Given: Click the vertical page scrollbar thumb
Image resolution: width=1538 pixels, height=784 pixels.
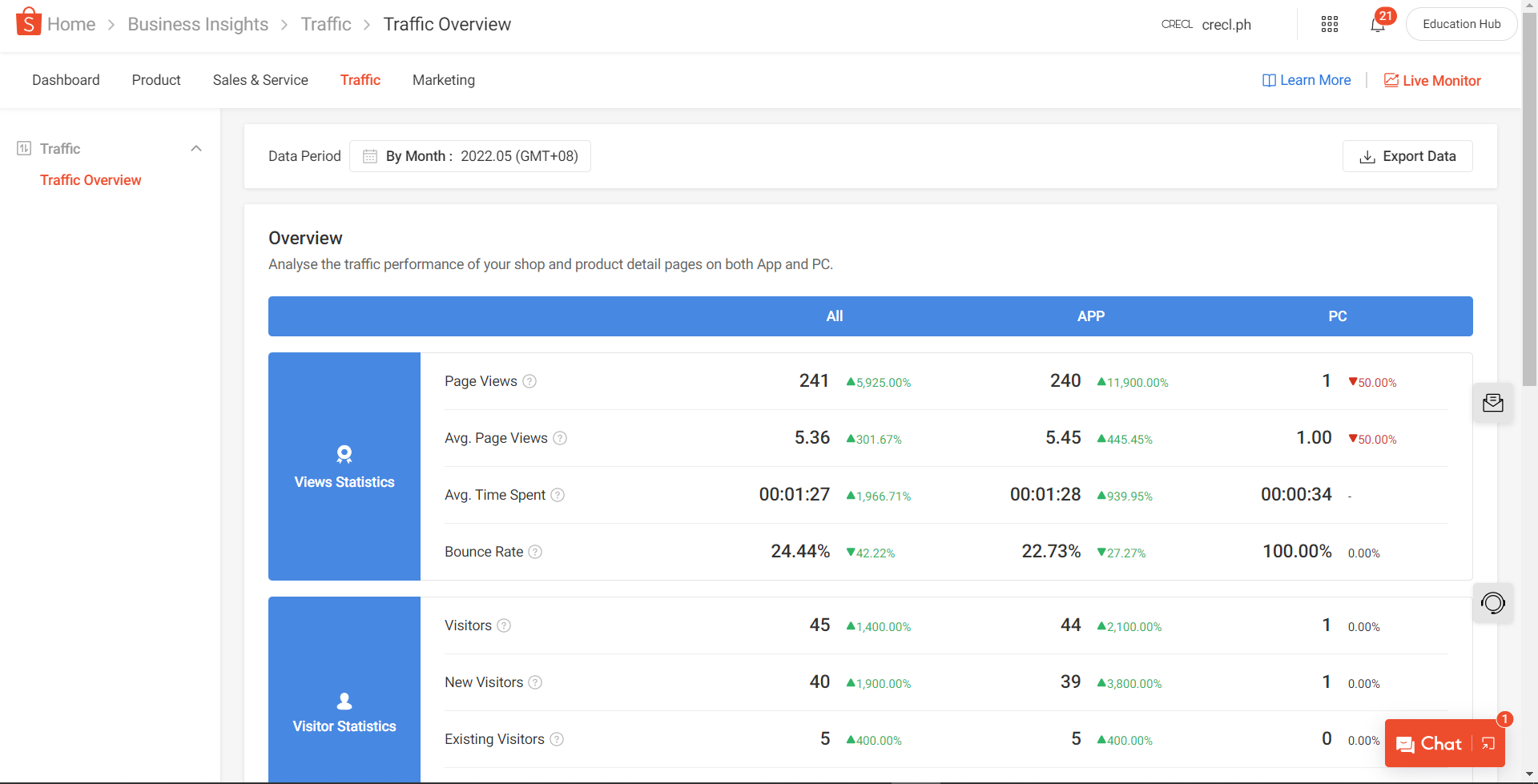Looking at the screenshot, I should coord(1529,200).
